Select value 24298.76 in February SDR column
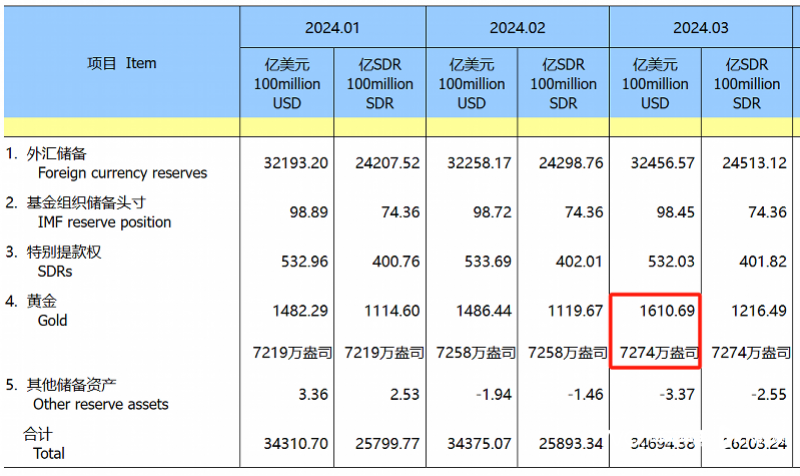 tap(571, 163)
